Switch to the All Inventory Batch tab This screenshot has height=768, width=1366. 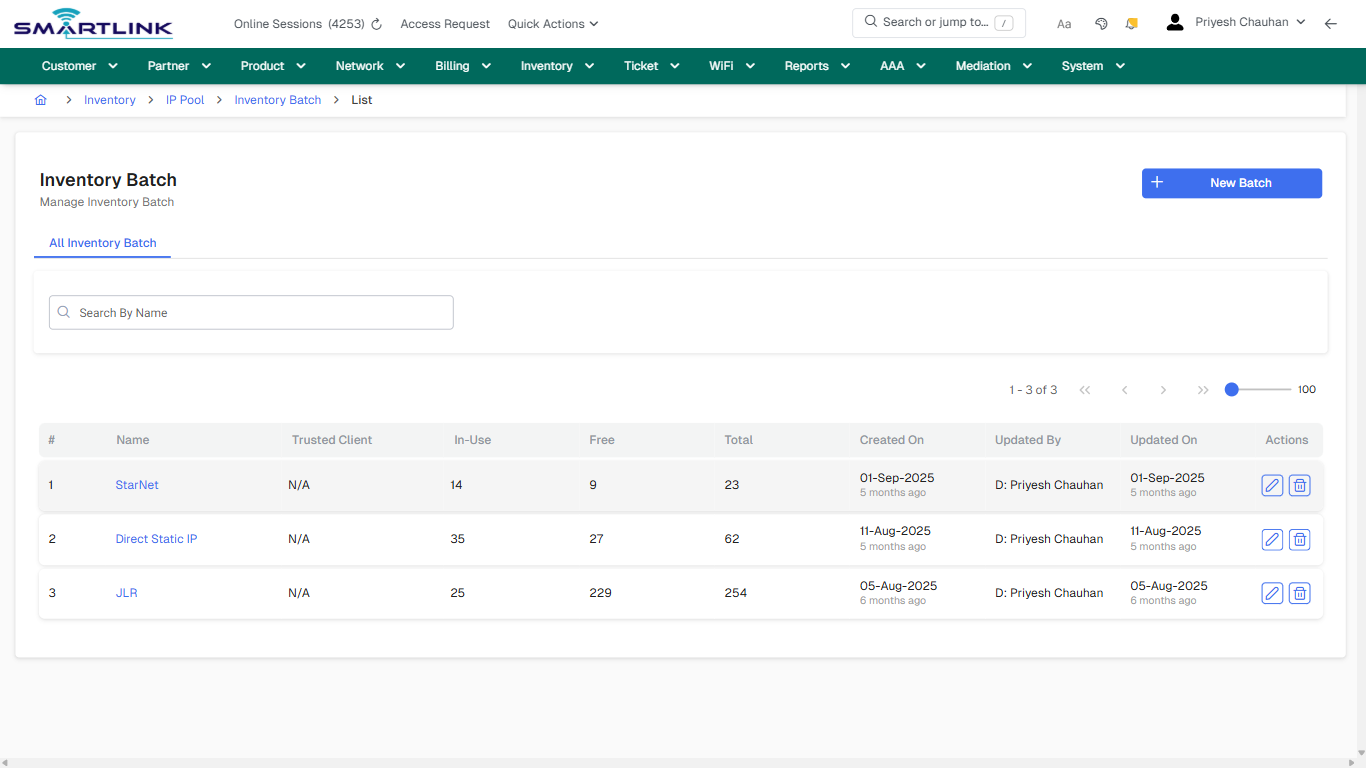tap(102, 242)
